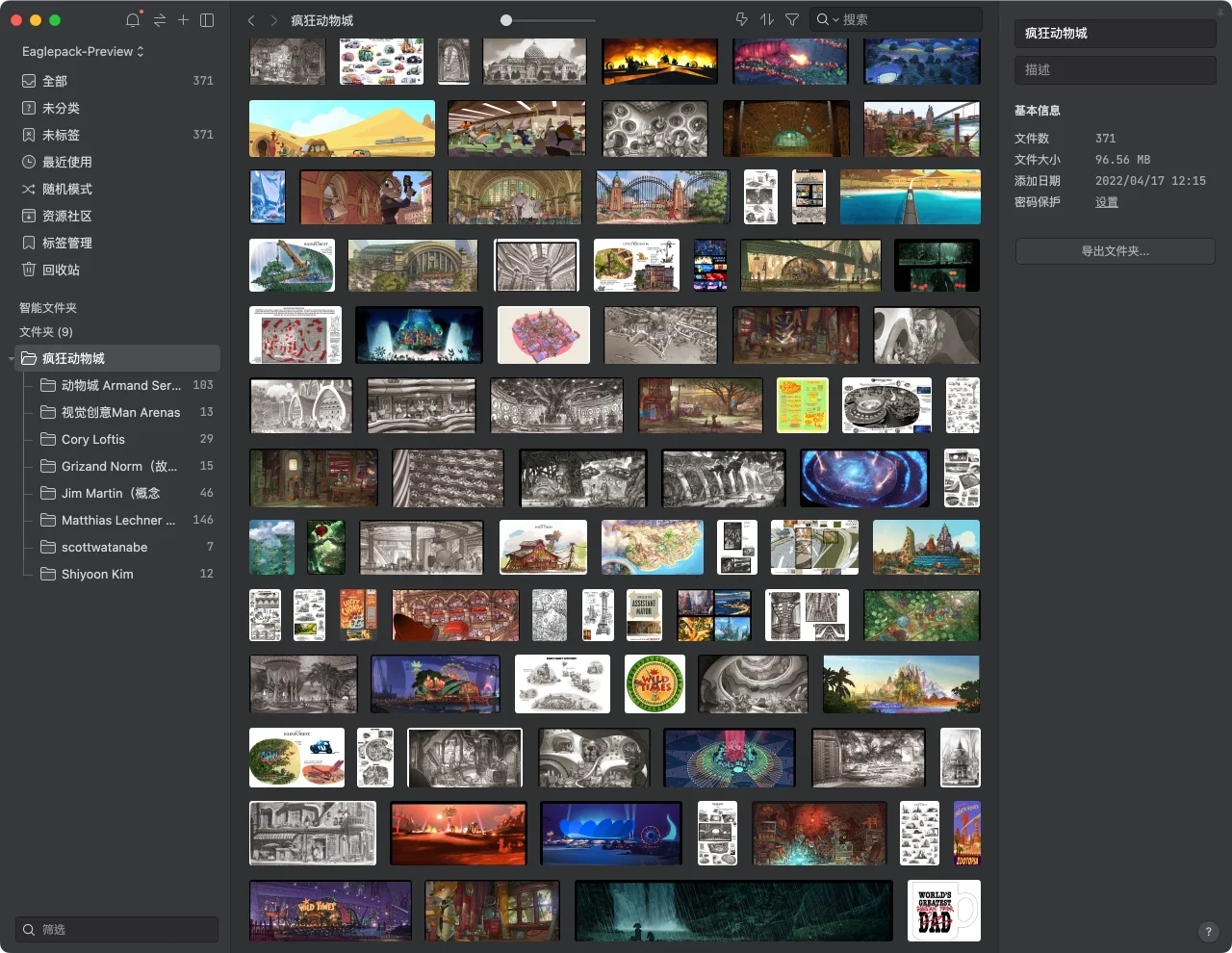Select 未标签 in the sidebar
1232x953 pixels.
coord(117,135)
